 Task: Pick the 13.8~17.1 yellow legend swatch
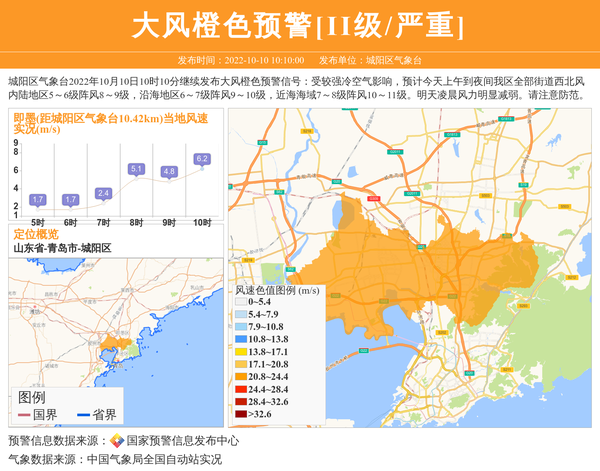tap(240, 353)
